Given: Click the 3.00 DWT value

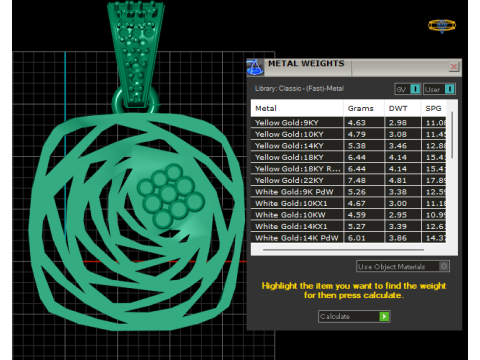Looking at the screenshot, I should [398, 203].
